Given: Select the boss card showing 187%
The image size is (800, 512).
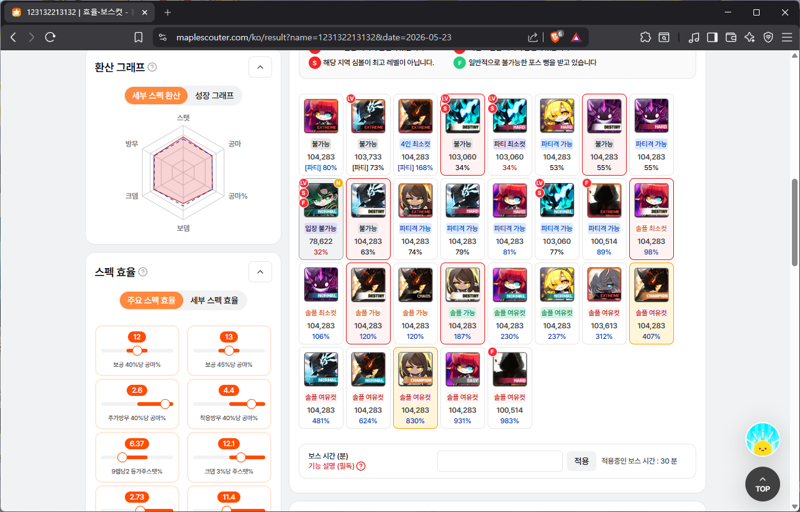Looking at the screenshot, I should point(462,303).
